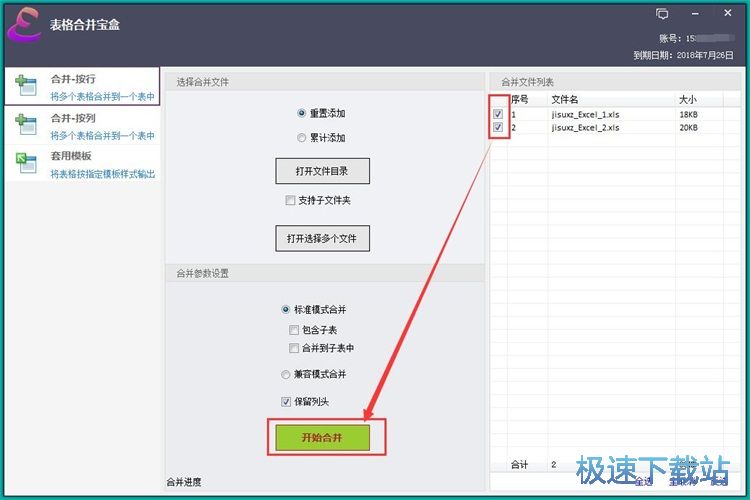750x500 pixels.
Task: Click the 全选 link below file list
Action: point(644,481)
